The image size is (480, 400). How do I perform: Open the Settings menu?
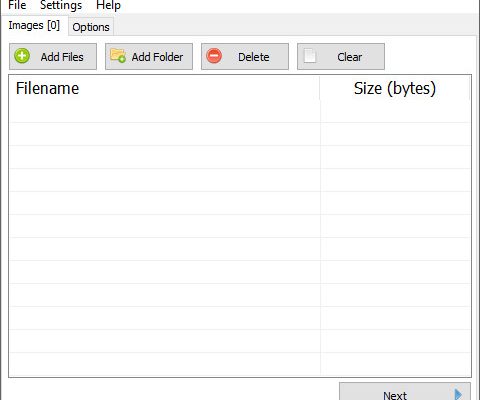[61, 6]
